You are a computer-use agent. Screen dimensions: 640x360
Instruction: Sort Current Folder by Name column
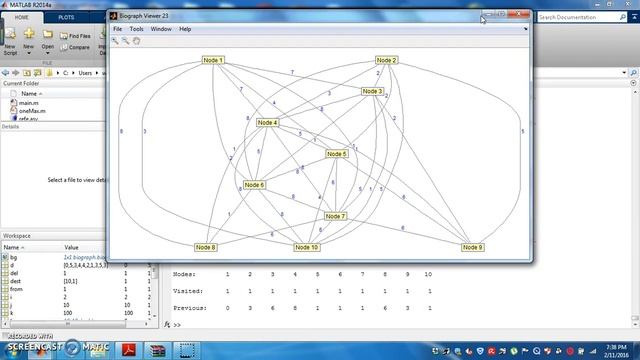[x=31, y=93]
